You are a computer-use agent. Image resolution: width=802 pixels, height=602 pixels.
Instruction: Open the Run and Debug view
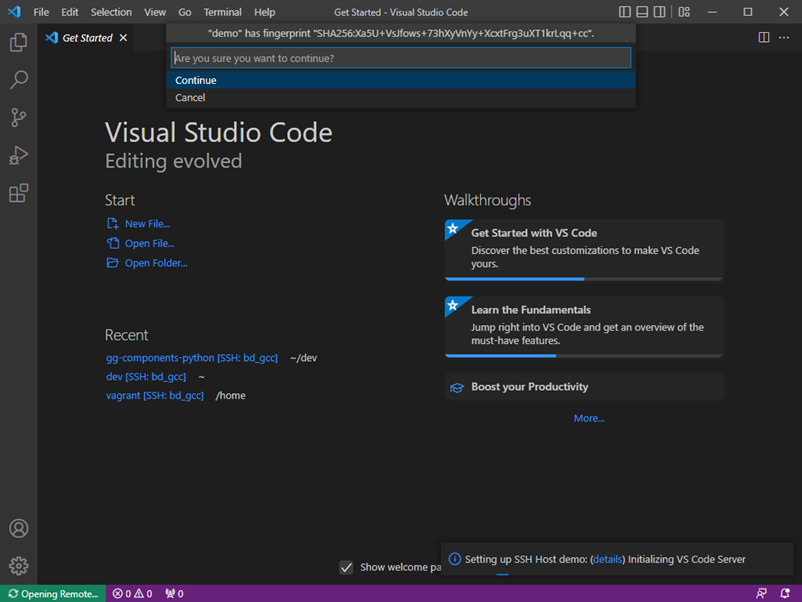(18, 155)
